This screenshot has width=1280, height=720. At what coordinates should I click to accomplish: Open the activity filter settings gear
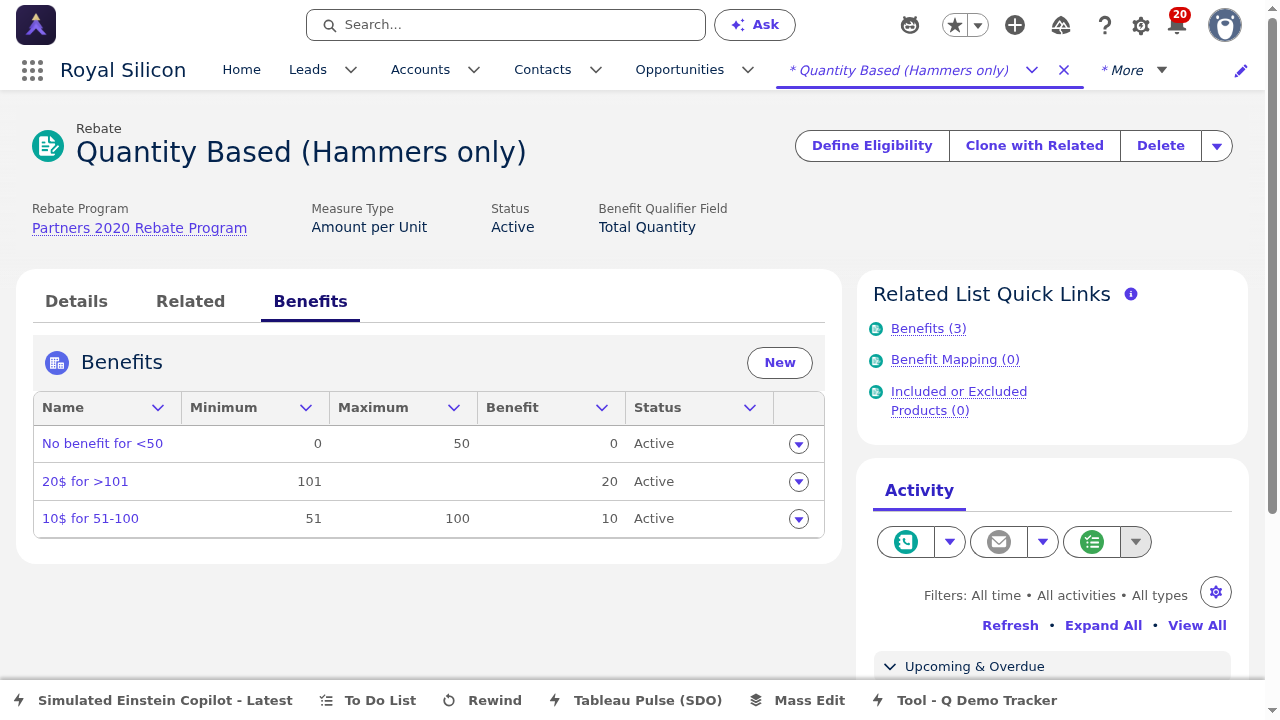[1216, 592]
